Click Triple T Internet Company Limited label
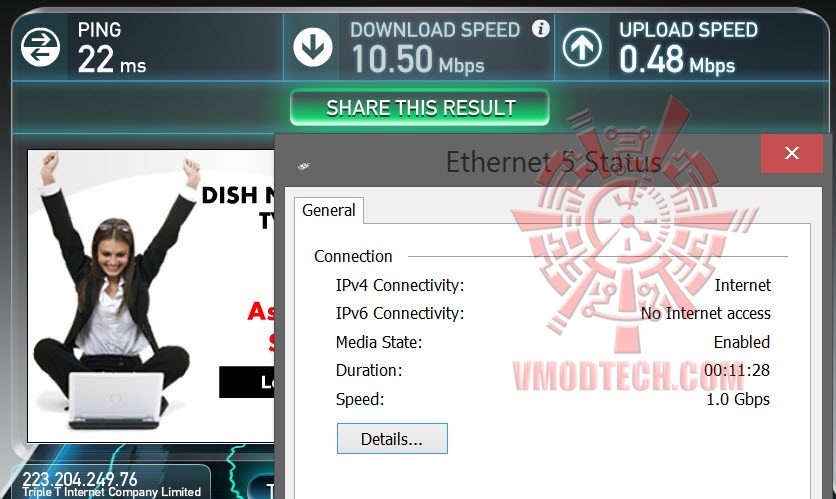The height and width of the screenshot is (499, 836). (x=111, y=492)
